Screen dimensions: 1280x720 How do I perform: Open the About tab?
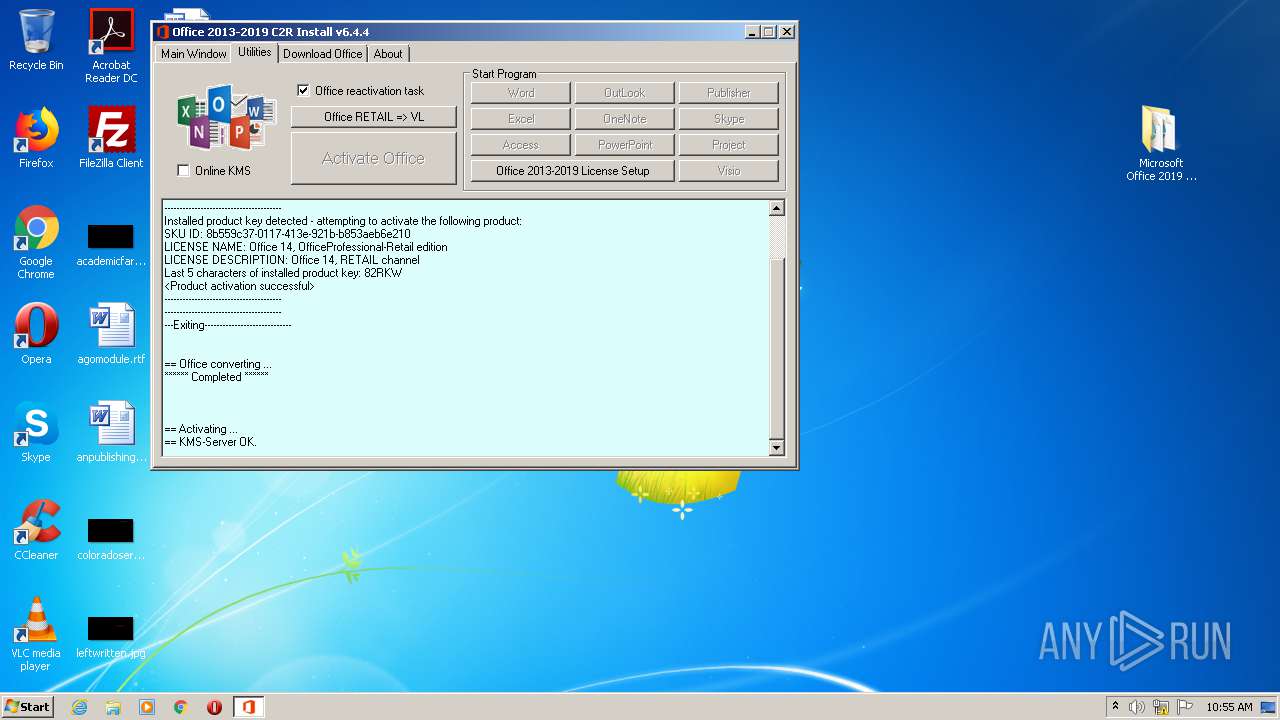click(388, 54)
